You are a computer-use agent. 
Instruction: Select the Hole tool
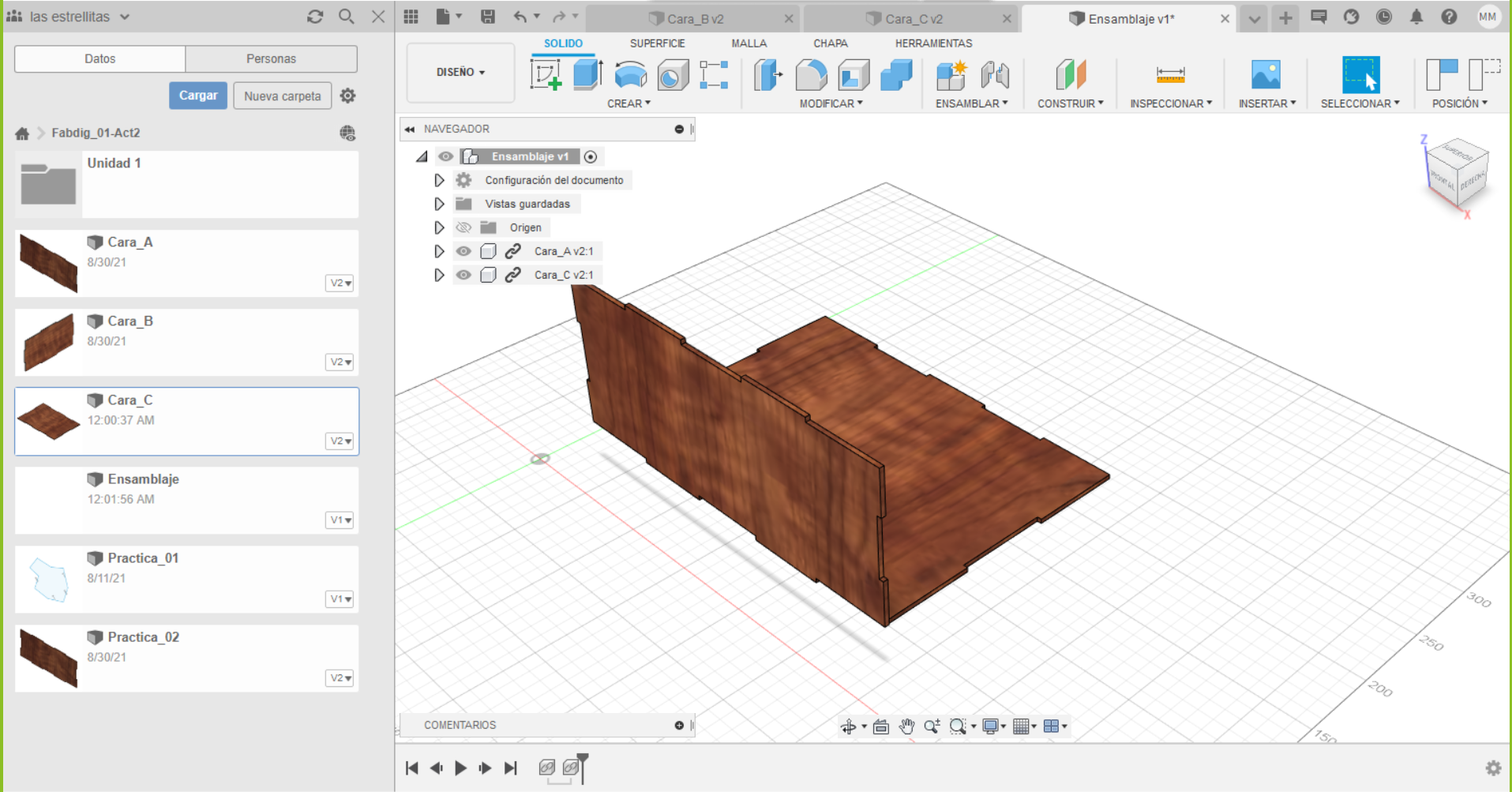coord(673,75)
